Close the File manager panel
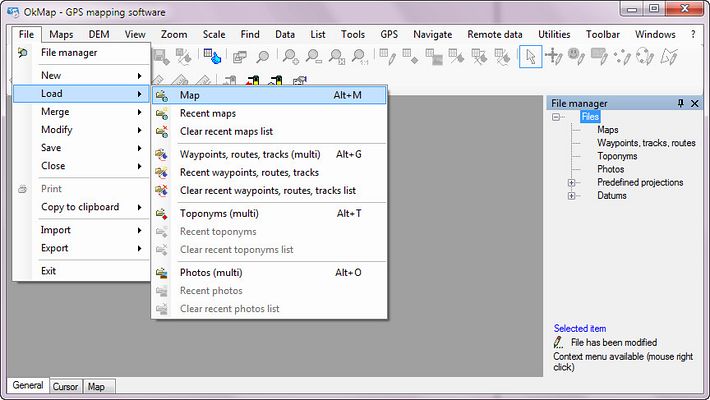Viewport: 710px width, 400px height. pos(695,103)
